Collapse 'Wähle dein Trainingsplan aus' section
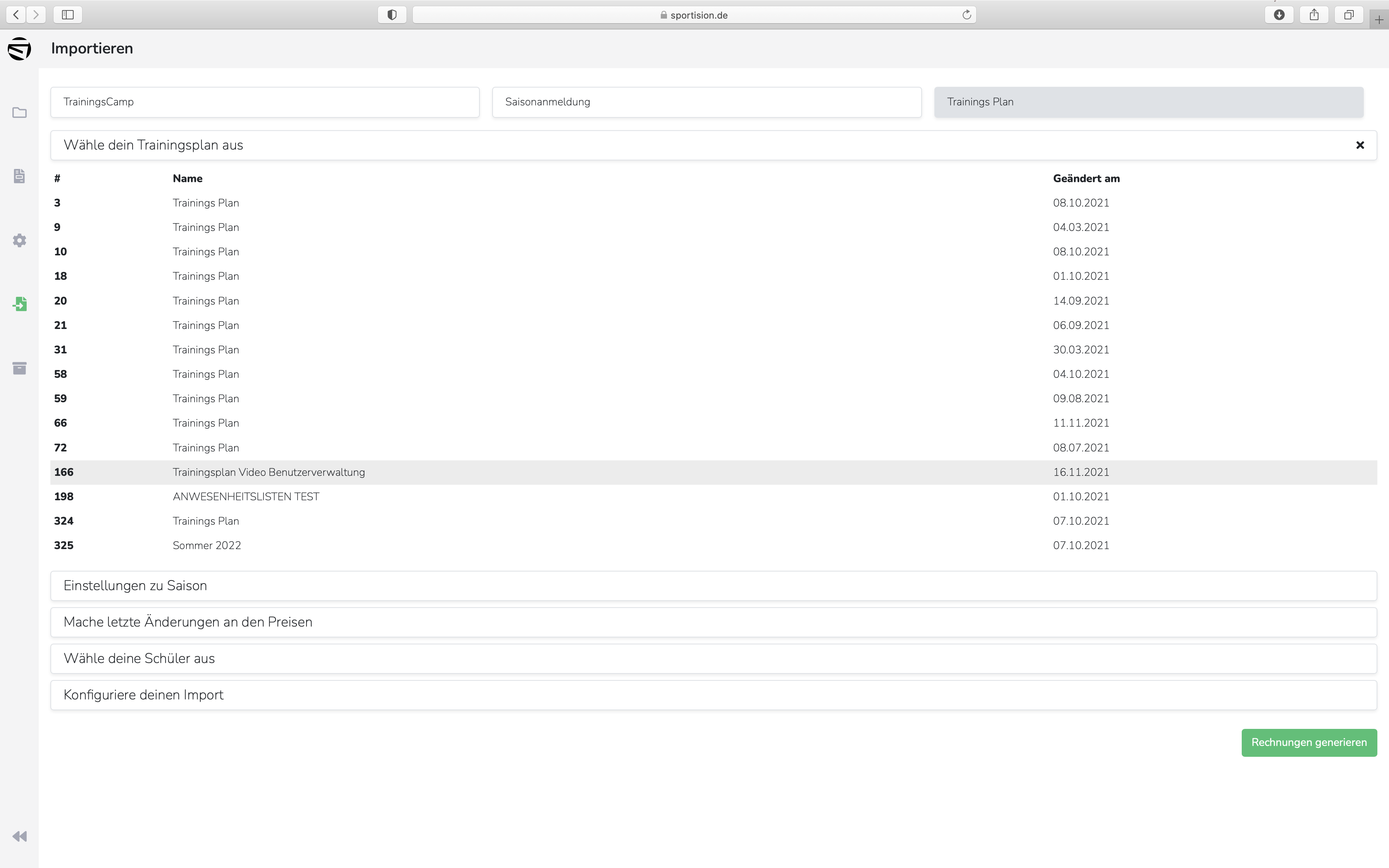This screenshot has height=868, width=1389. click(713, 145)
